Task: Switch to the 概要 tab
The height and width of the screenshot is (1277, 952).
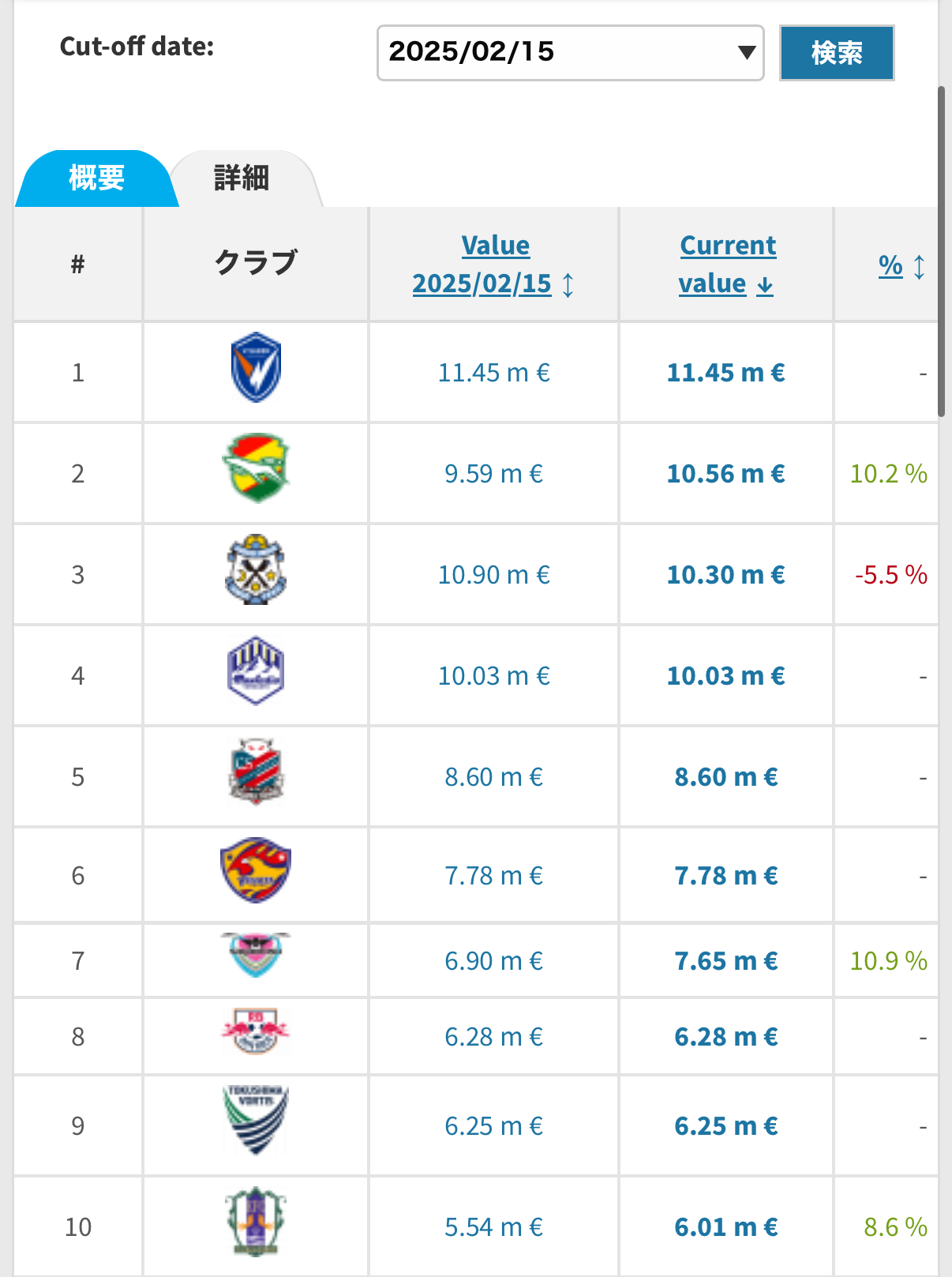Action: point(97,178)
